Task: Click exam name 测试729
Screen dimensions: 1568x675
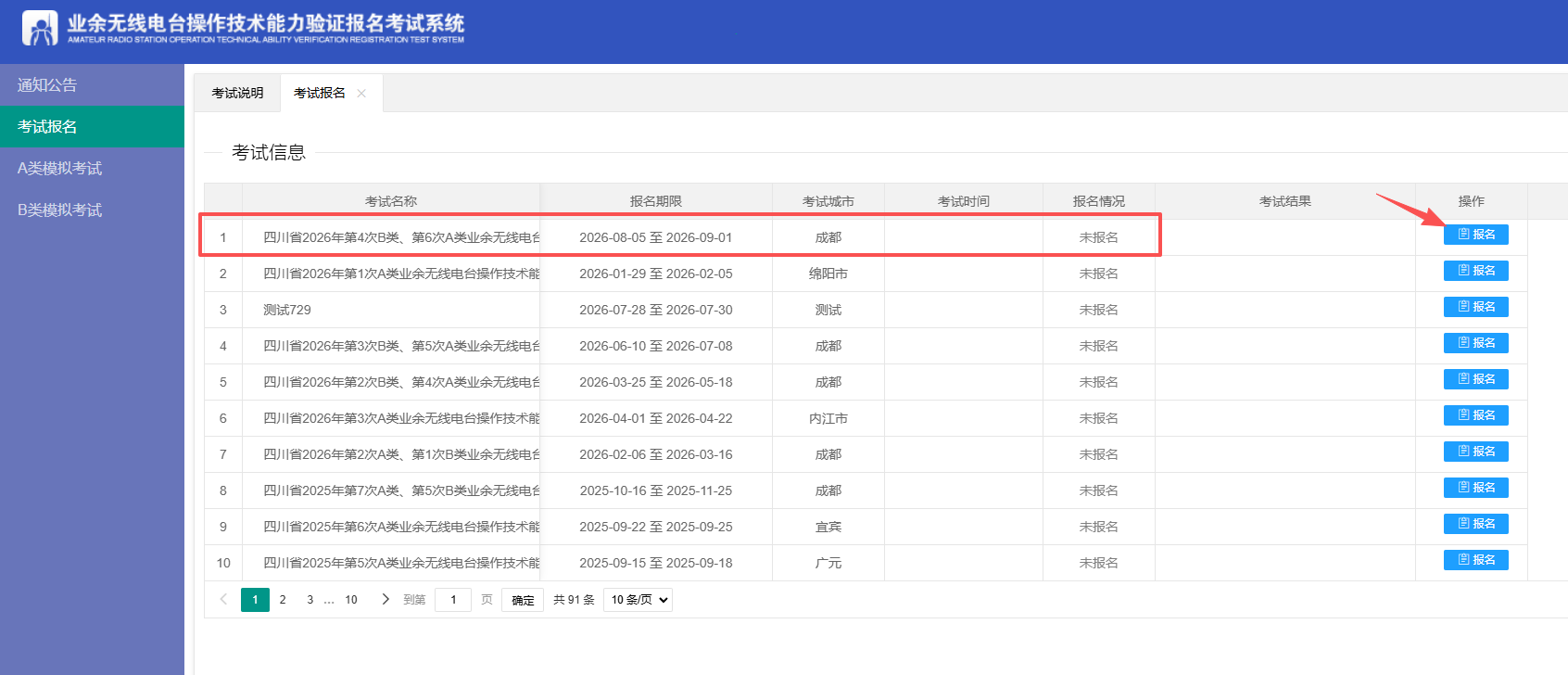Action: pyautogui.click(x=287, y=310)
